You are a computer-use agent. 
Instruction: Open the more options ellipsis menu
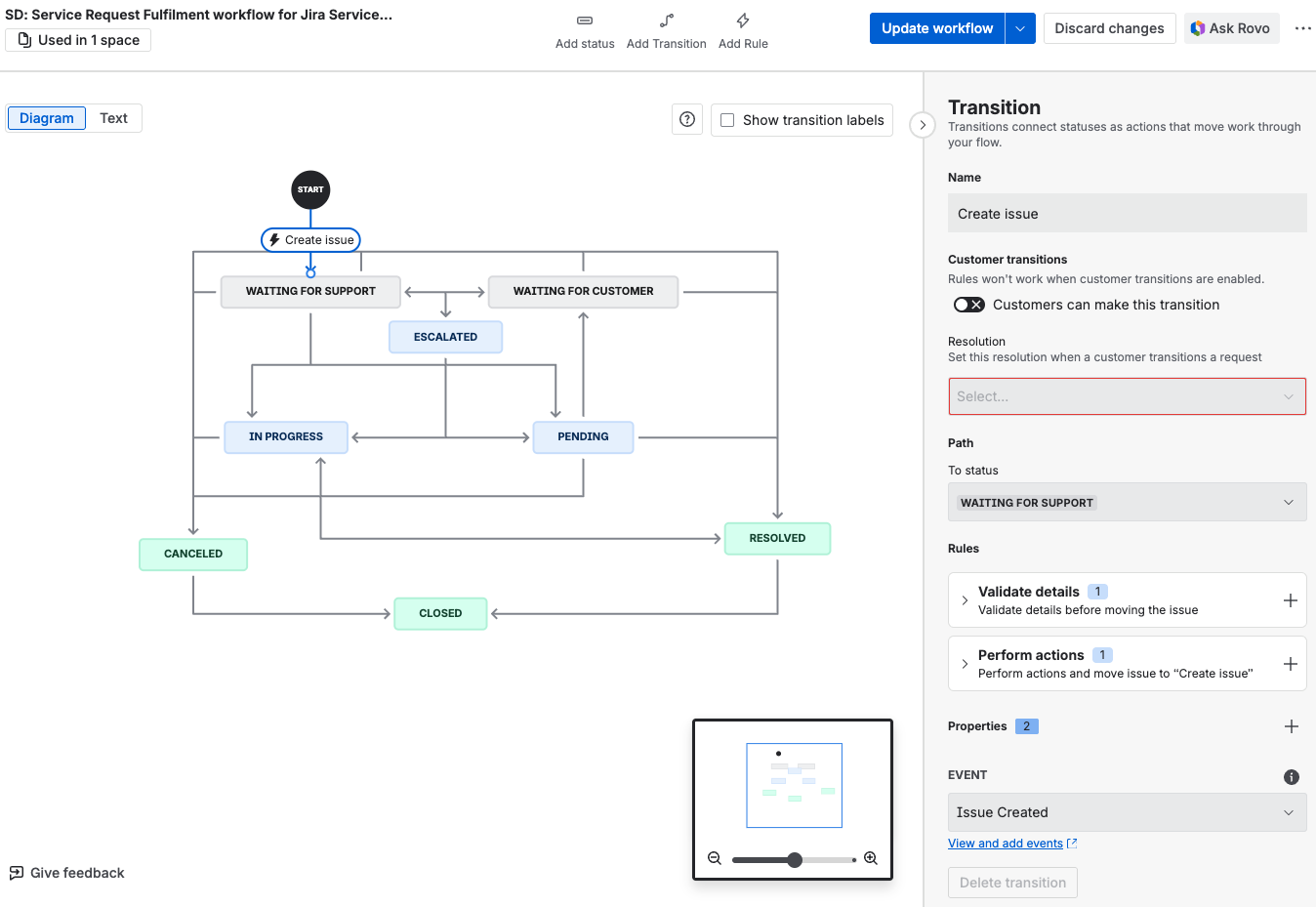pyautogui.click(x=1302, y=28)
